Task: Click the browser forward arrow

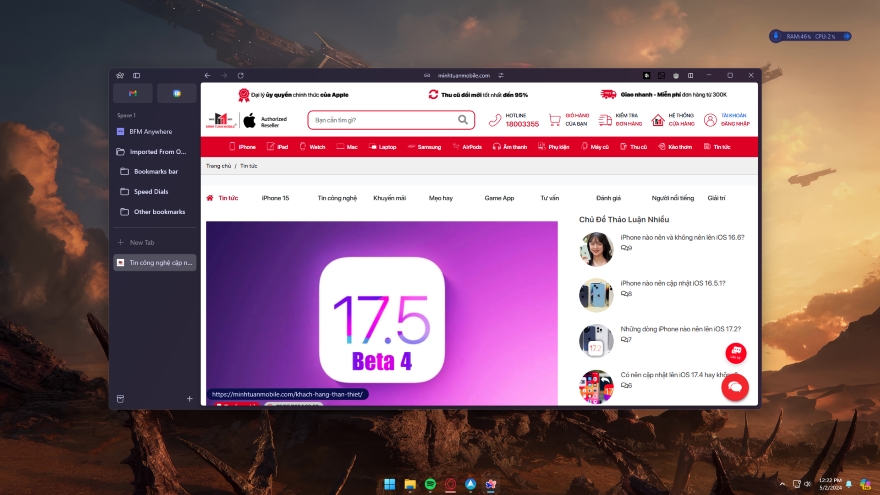Action: click(x=224, y=75)
